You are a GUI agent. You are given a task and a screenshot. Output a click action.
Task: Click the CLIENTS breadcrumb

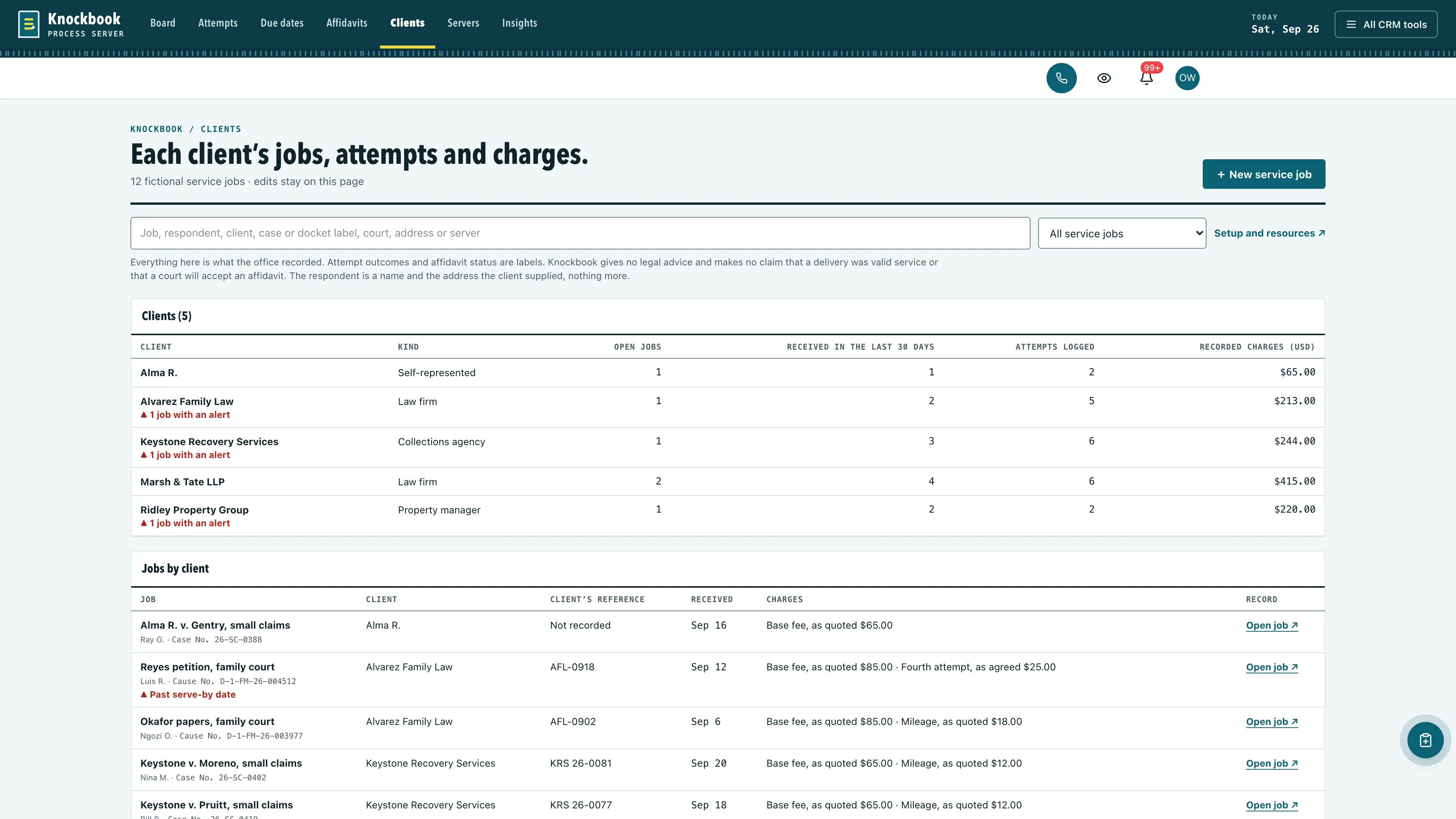pyautogui.click(x=221, y=129)
